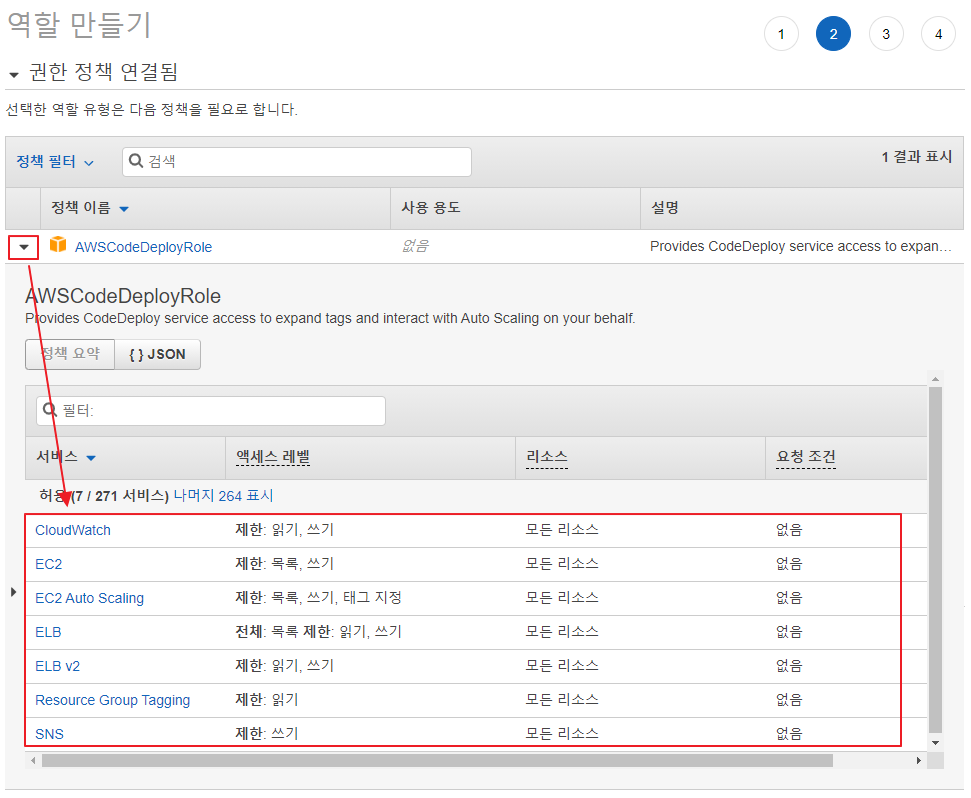Click the CloudWatch row's 모든 리소스 cell
The height and width of the screenshot is (798, 971).
tap(562, 529)
